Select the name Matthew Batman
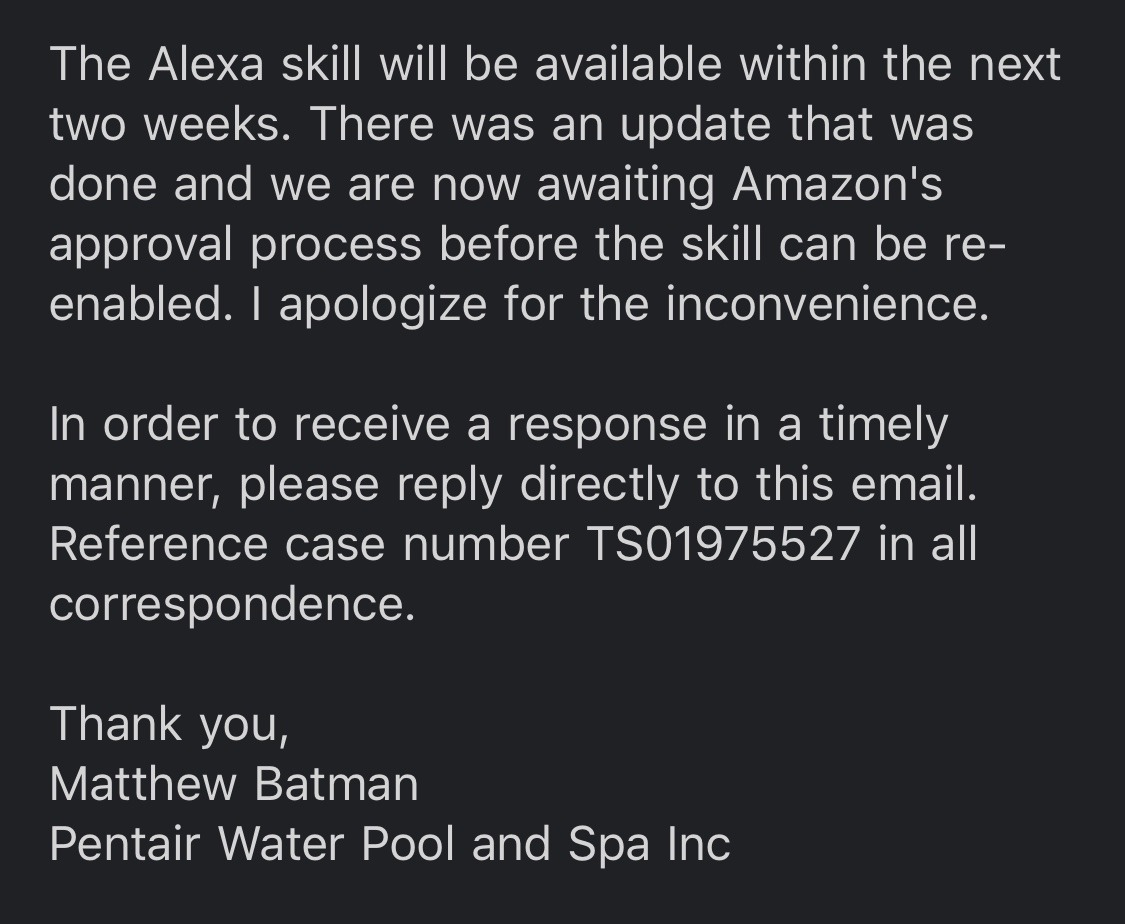This screenshot has height=924, width=1125. tap(234, 783)
